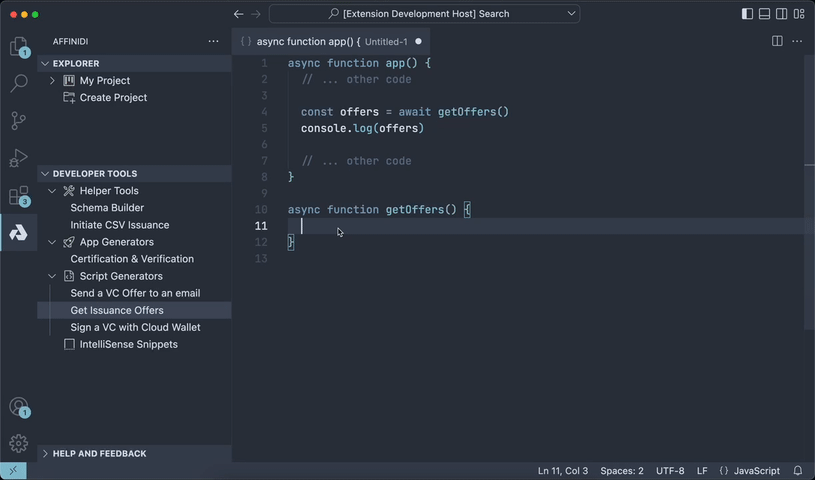Open the Manage gear icon
The image size is (815, 480).
19,444
